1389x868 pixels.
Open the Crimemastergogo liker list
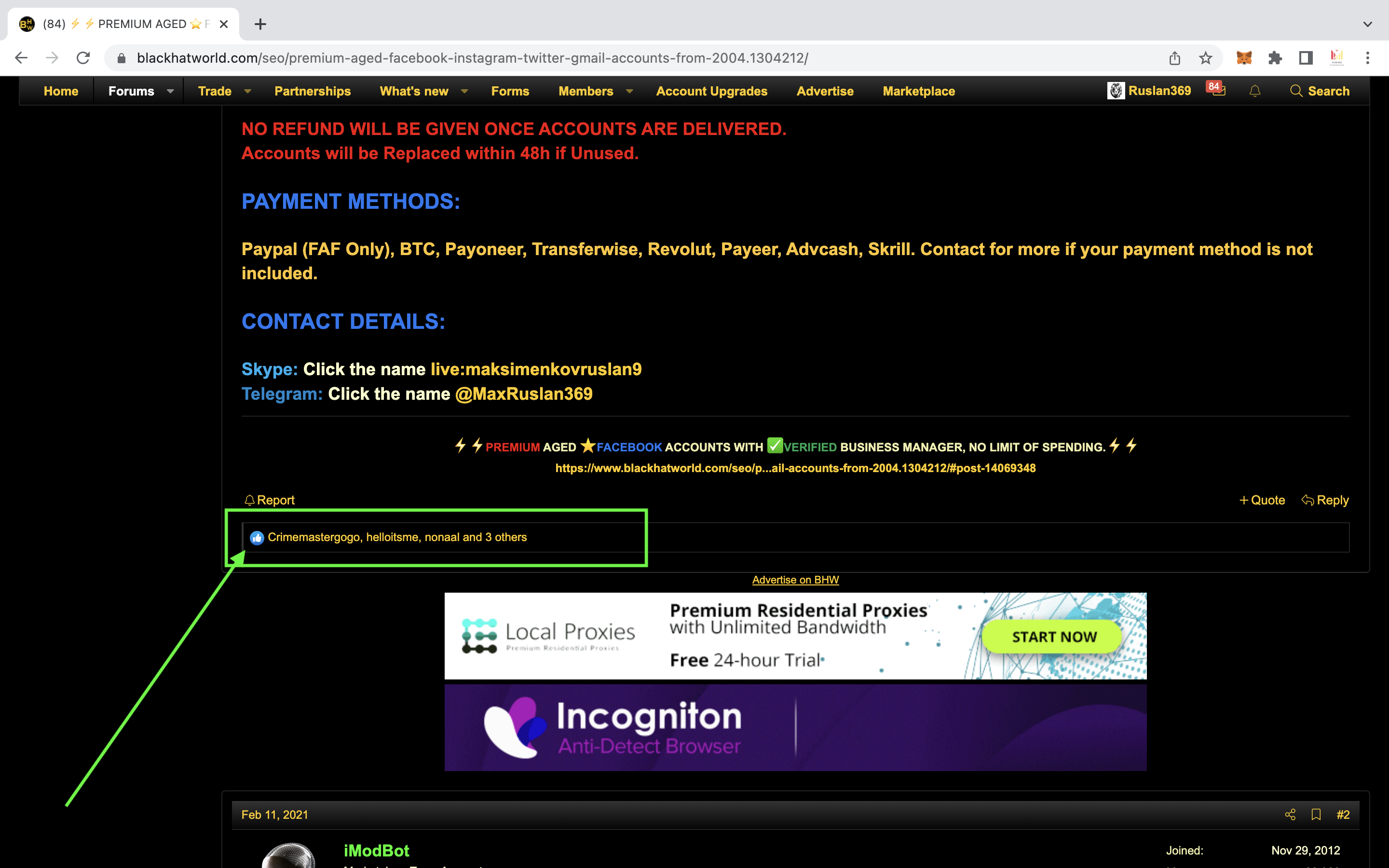397,537
